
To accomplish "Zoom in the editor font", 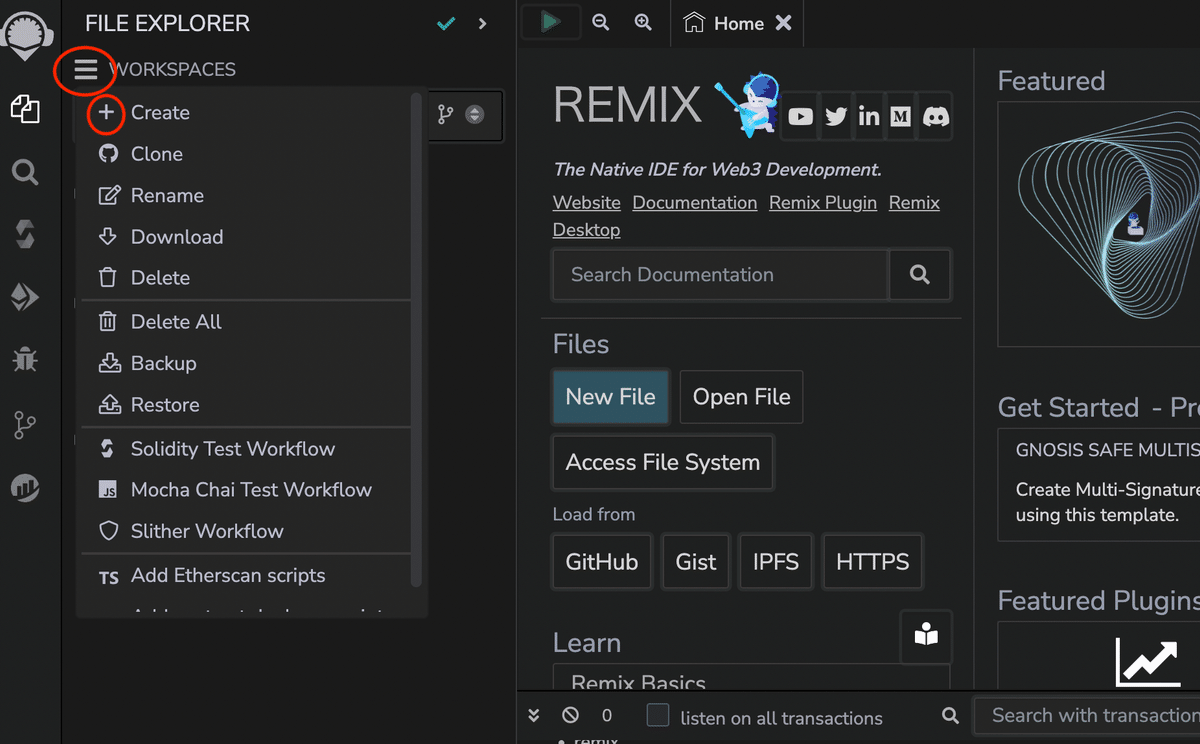I will tap(643, 22).
